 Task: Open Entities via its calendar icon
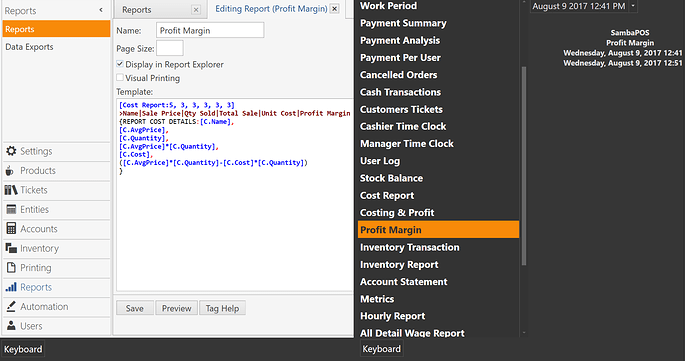tap(11, 210)
